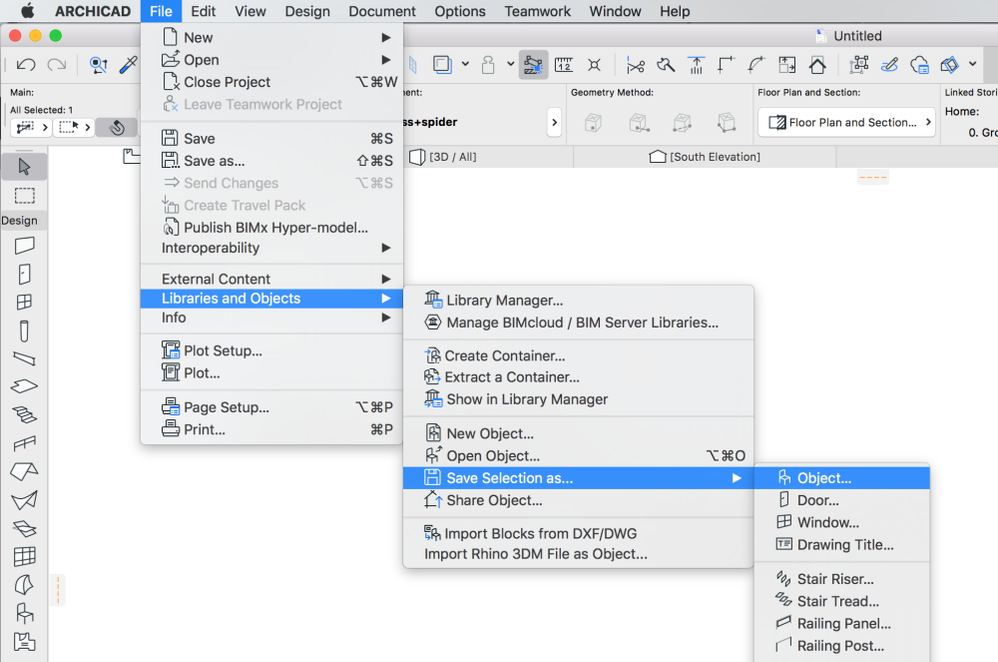
Task: Select the Marquee tool in toolbox
Action: click(24, 195)
